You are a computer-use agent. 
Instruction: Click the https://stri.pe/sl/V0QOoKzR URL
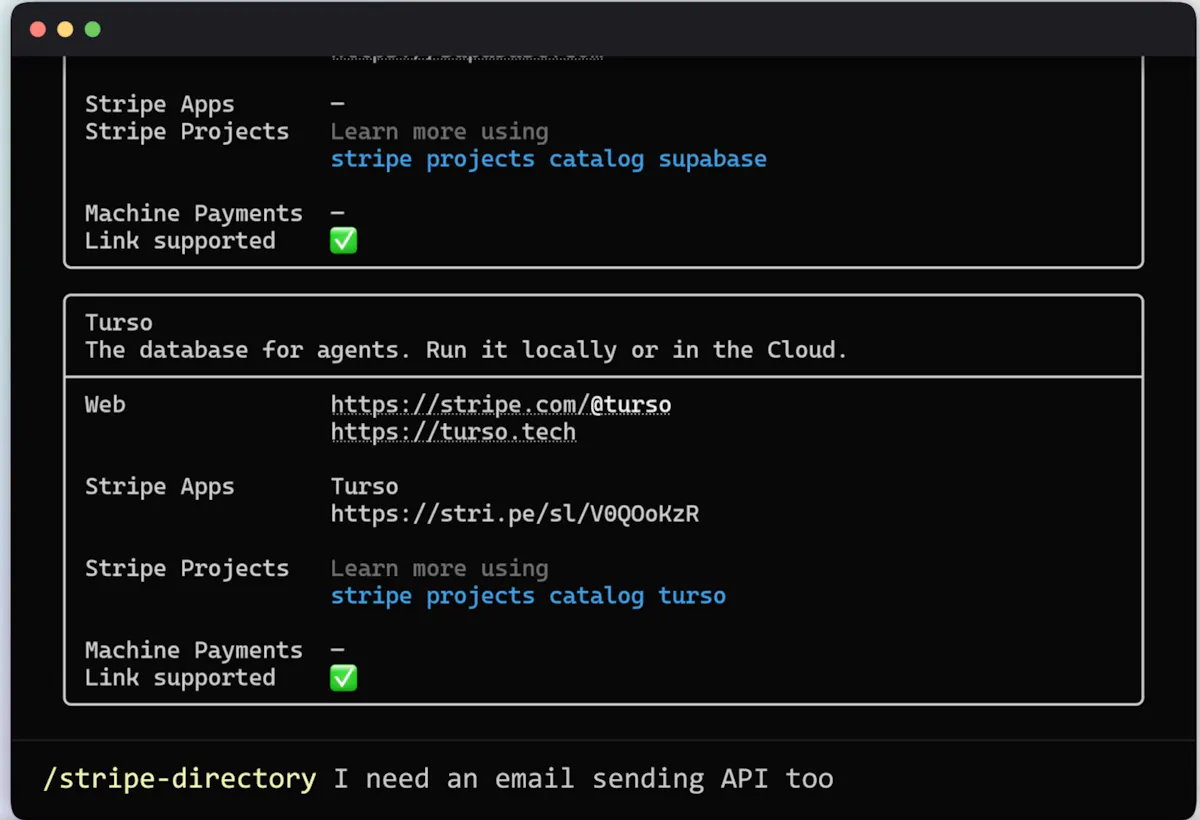(x=515, y=514)
